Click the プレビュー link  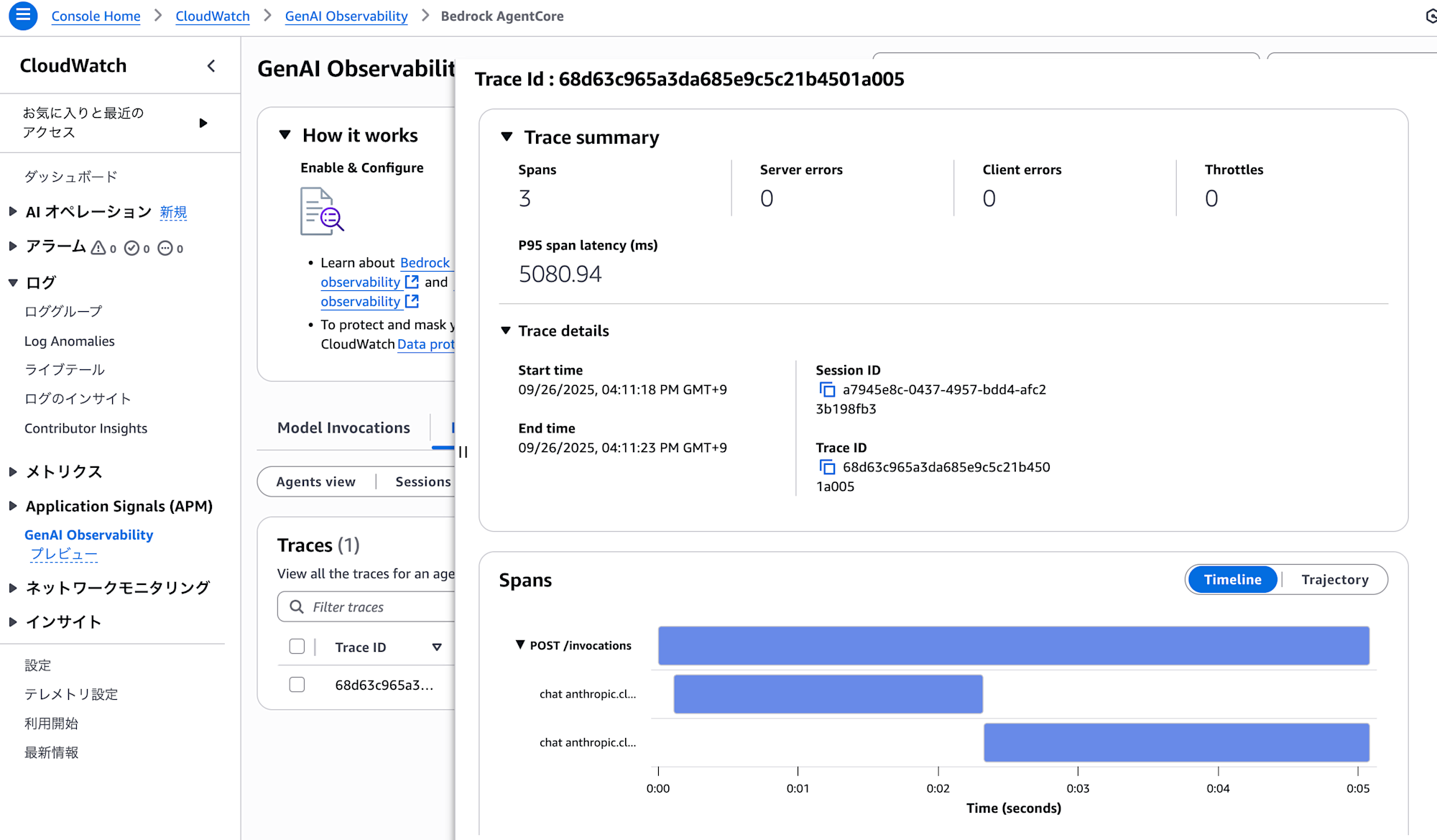pyautogui.click(x=63, y=554)
